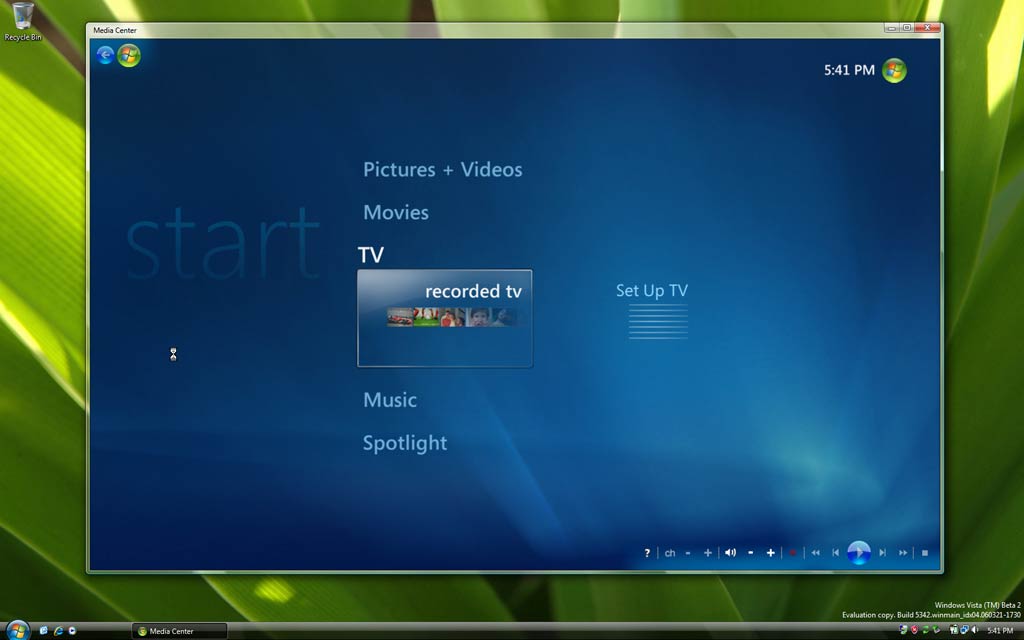Mute audio with the speaker icon
Viewport: 1024px width, 640px height.
pos(730,553)
